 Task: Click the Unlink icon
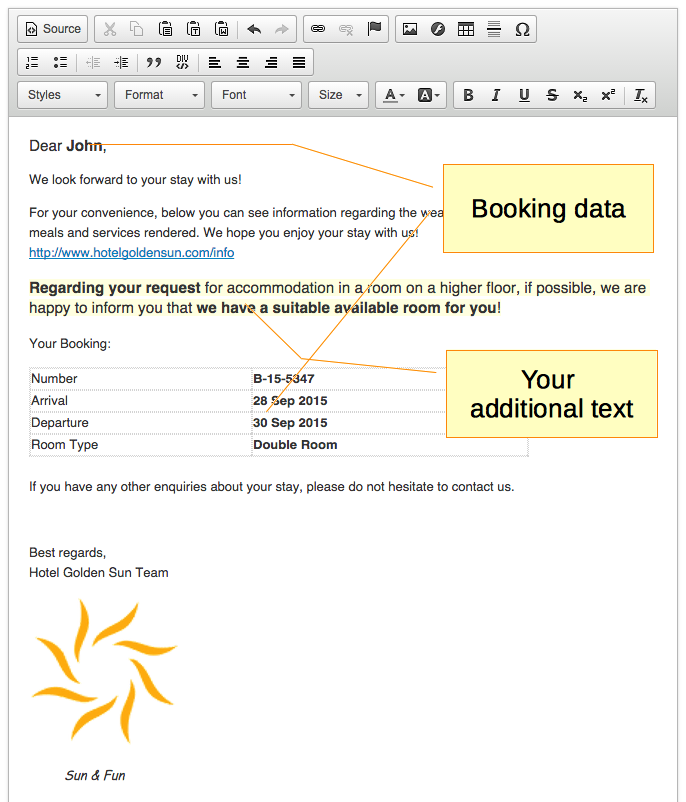click(346, 29)
